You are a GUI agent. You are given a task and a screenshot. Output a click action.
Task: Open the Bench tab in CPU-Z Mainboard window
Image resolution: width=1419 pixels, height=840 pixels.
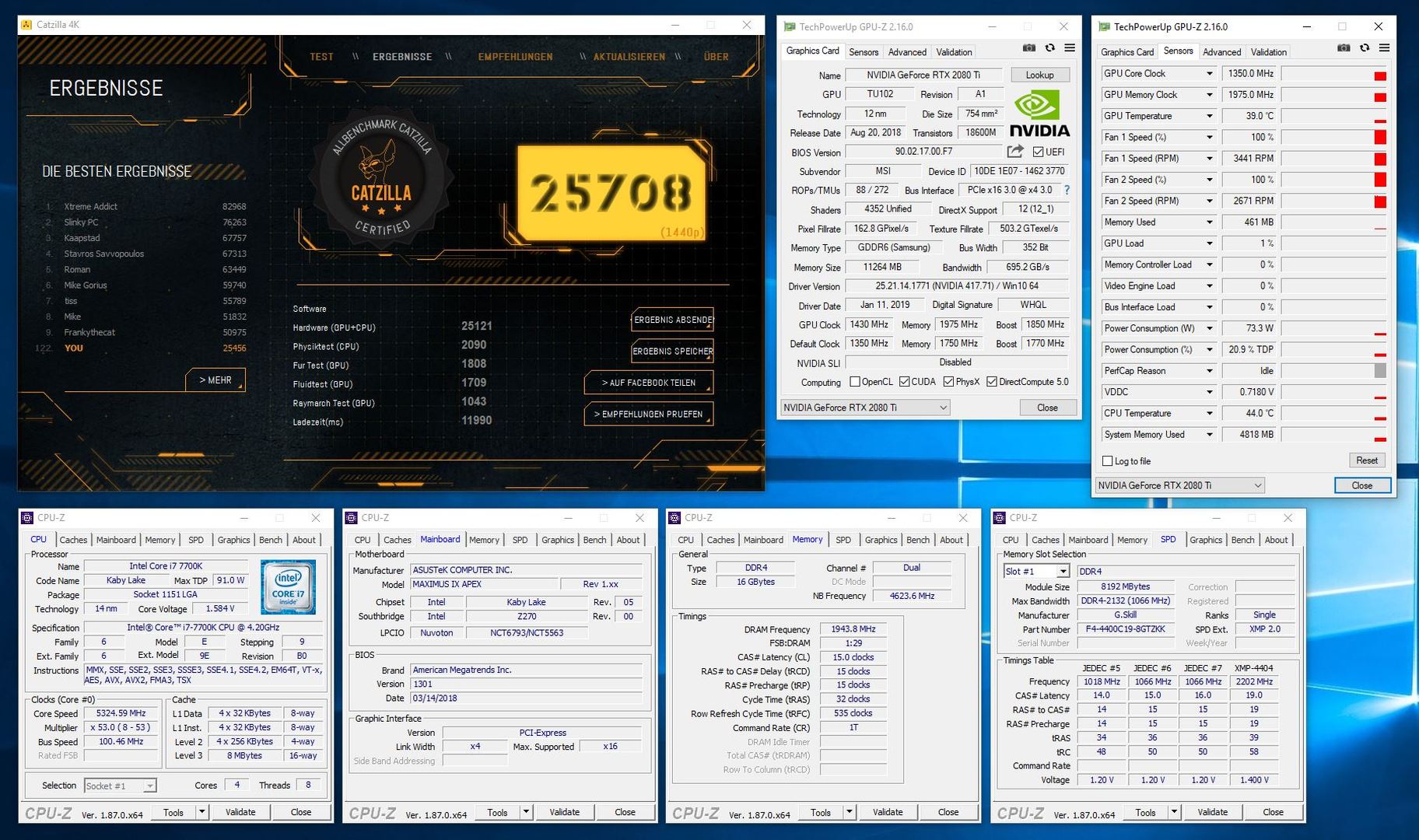pos(595,540)
